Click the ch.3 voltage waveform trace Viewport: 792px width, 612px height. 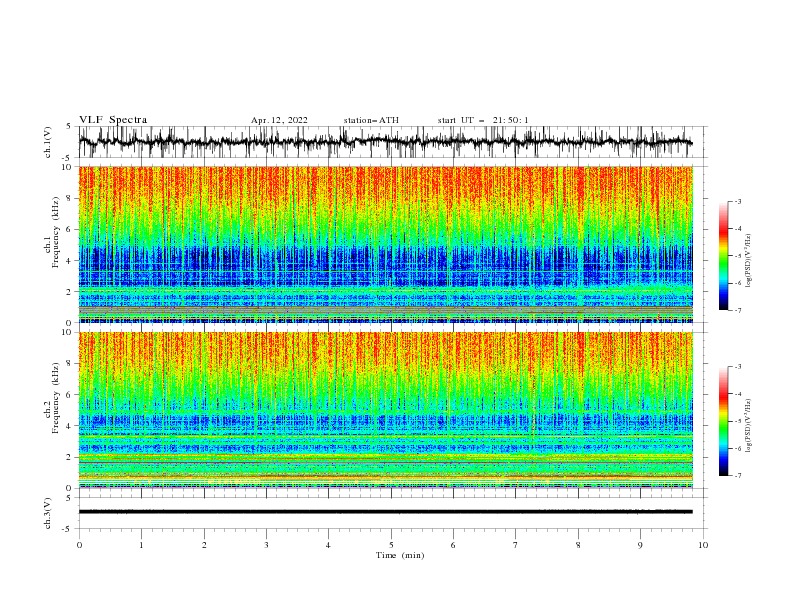pos(385,512)
